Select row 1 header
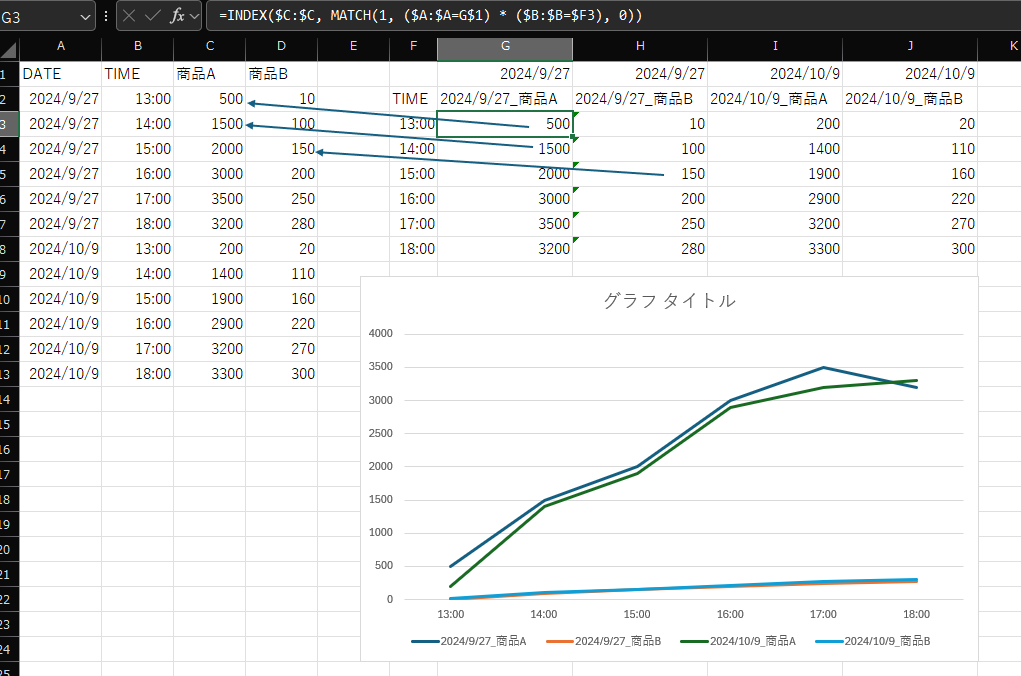Viewport: 1021px width, 676px height. pyautogui.click(x=9, y=74)
